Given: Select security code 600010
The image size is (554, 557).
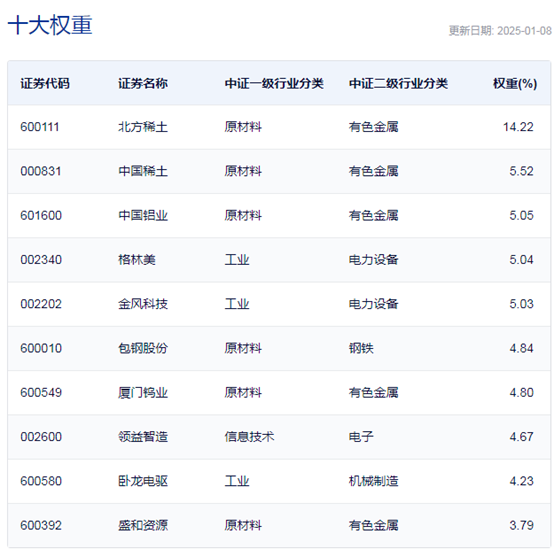Looking at the screenshot, I should [41, 348].
